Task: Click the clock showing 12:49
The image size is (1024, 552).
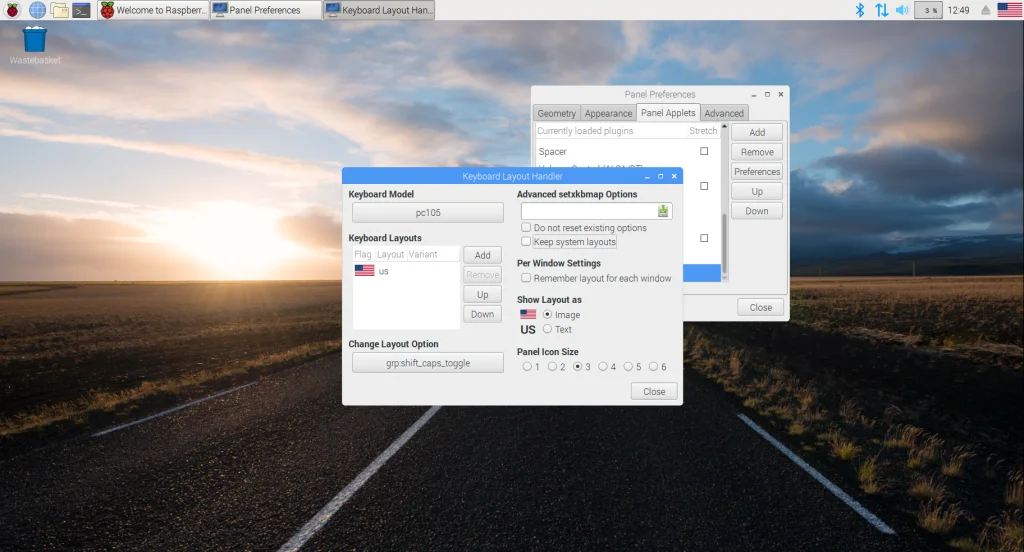Action: click(959, 10)
